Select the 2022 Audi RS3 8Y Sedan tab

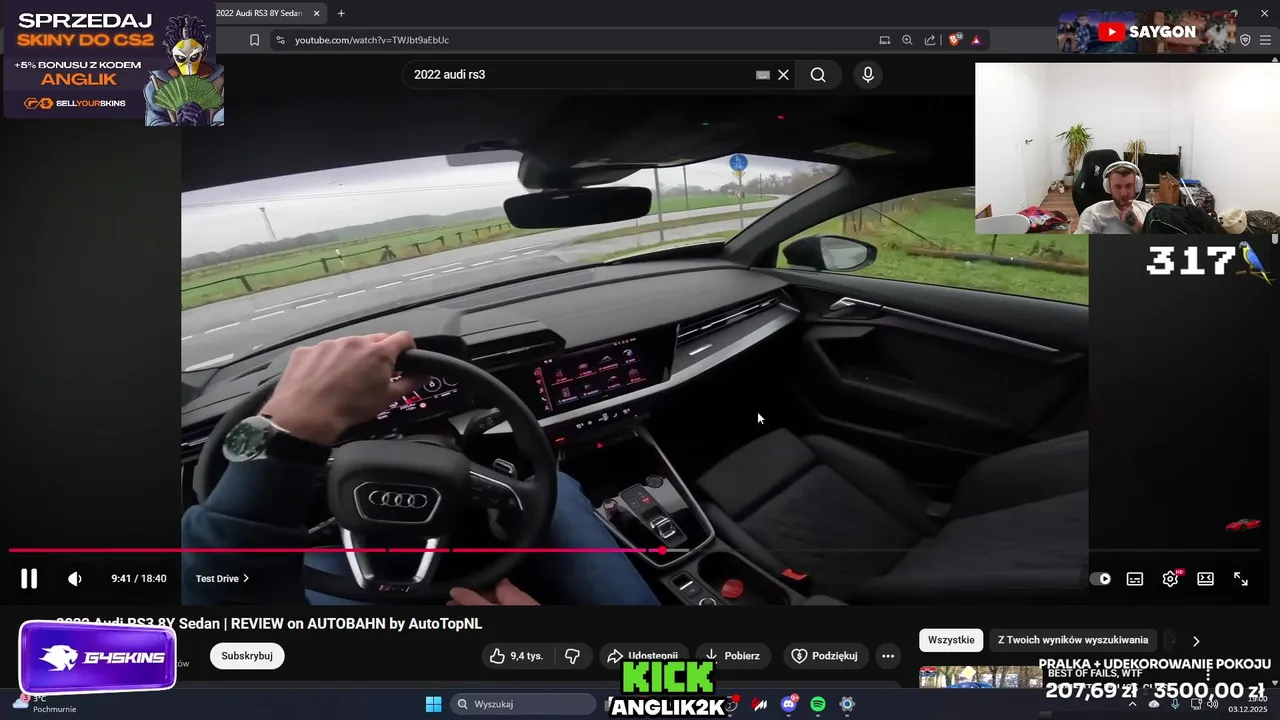point(259,13)
